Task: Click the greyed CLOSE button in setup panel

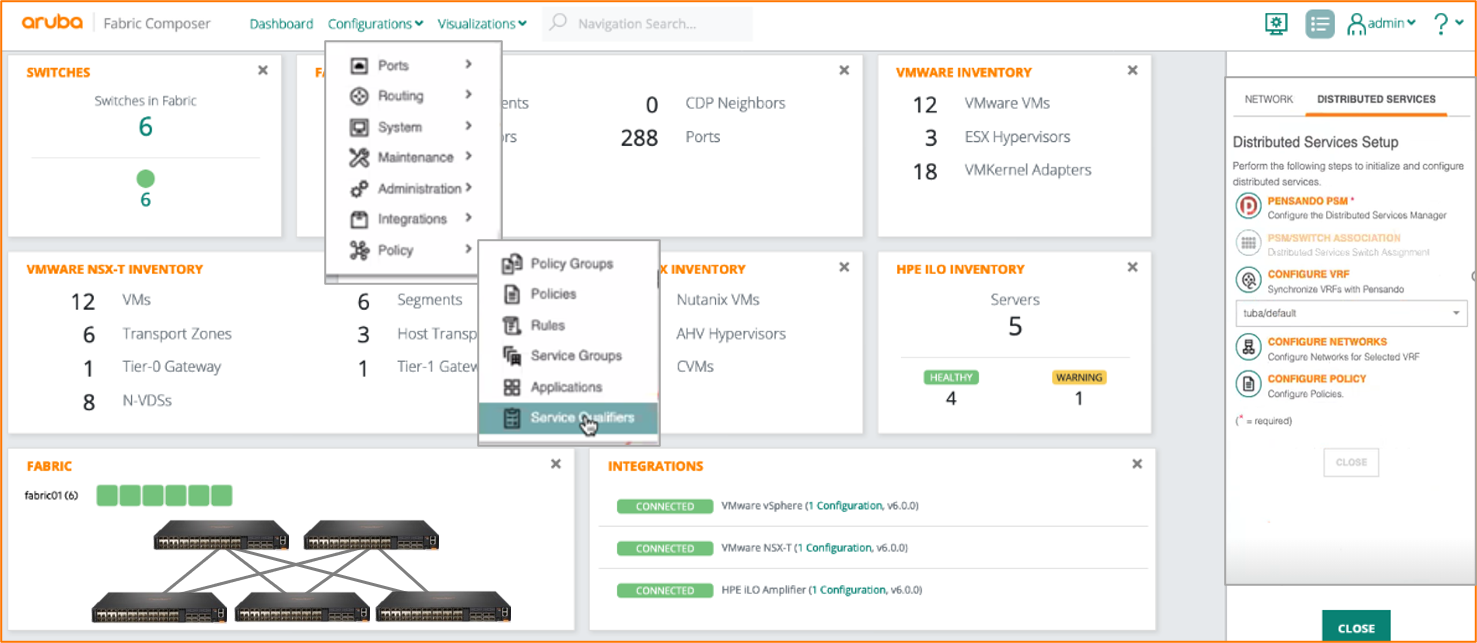Action: [1351, 463]
